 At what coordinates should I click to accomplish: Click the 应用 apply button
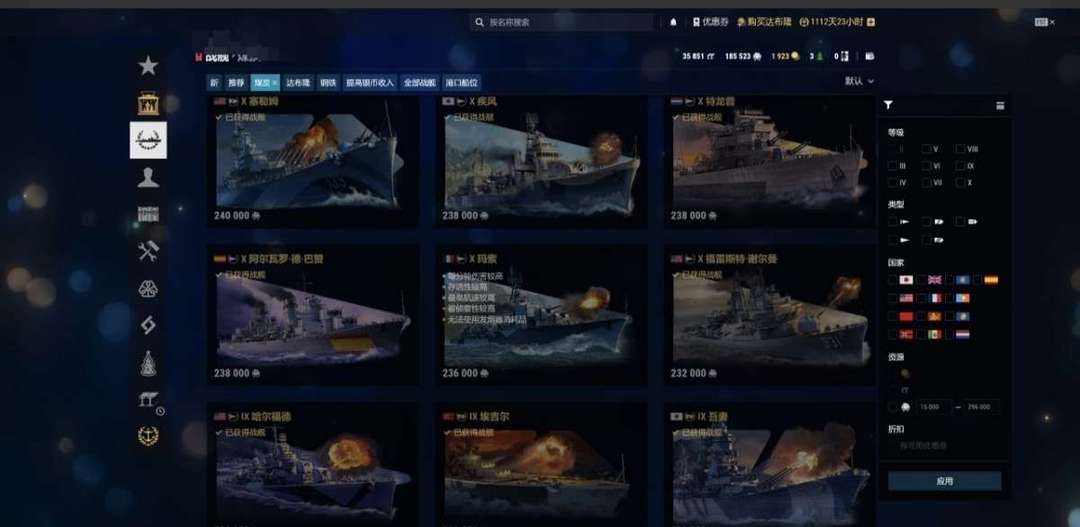tap(944, 482)
